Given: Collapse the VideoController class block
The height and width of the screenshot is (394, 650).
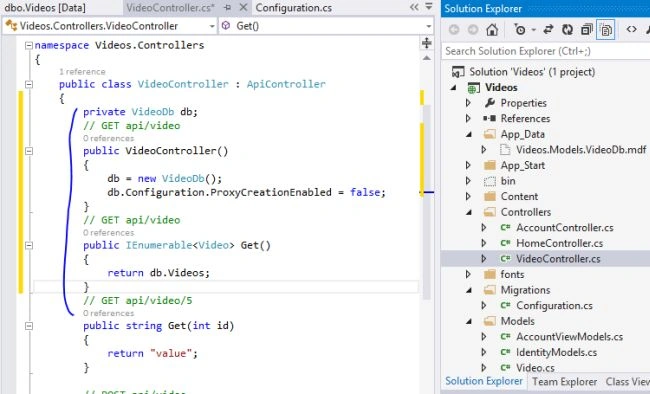Looking at the screenshot, I should [29, 84].
